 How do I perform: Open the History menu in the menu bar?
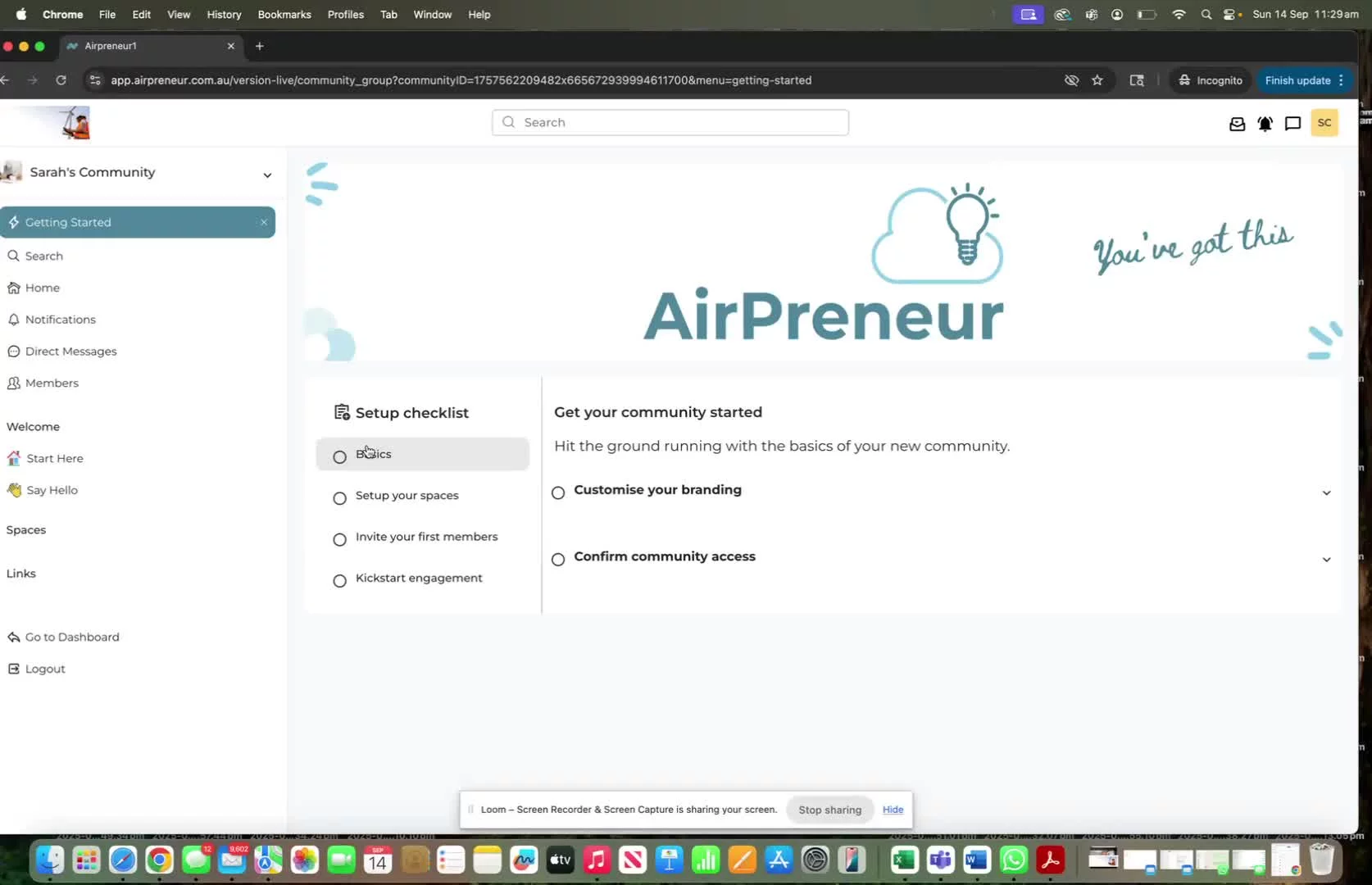coord(224,14)
